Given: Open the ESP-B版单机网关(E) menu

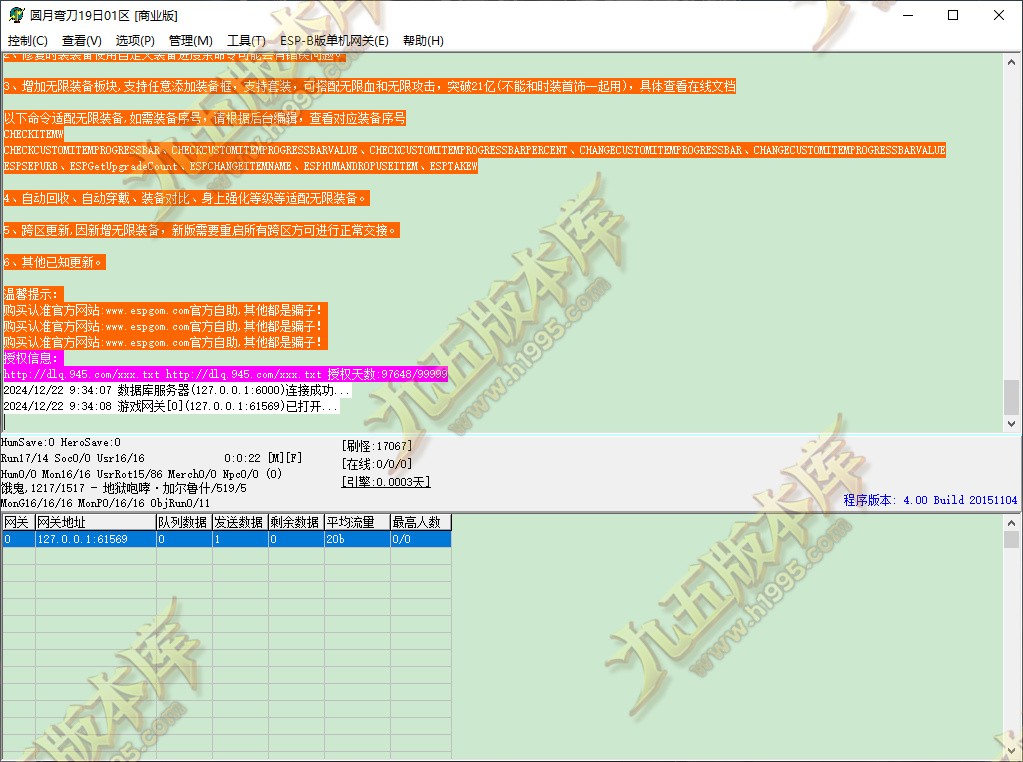Looking at the screenshot, I should click(334, 40).
